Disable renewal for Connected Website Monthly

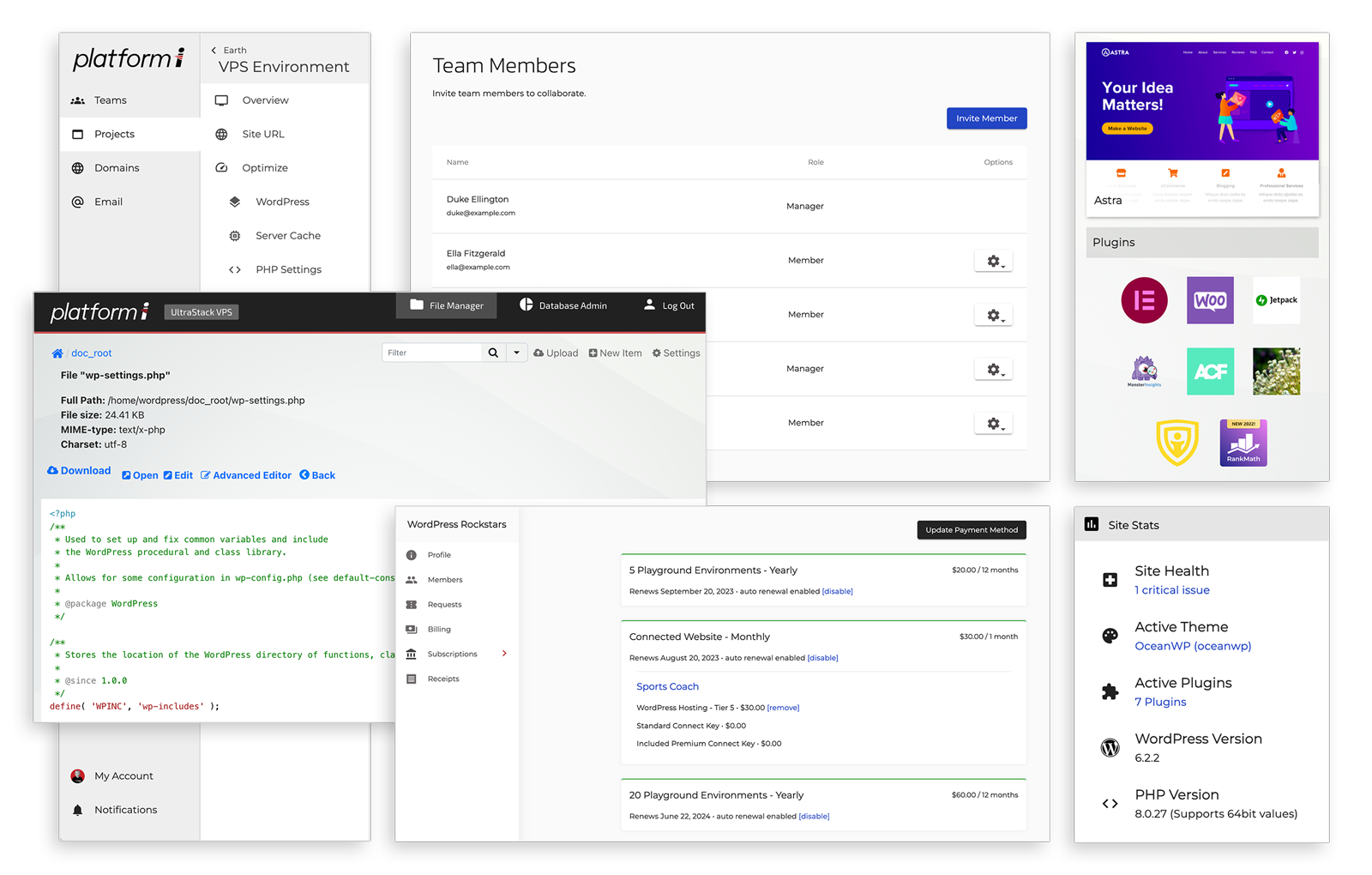[x=822, y=658]
